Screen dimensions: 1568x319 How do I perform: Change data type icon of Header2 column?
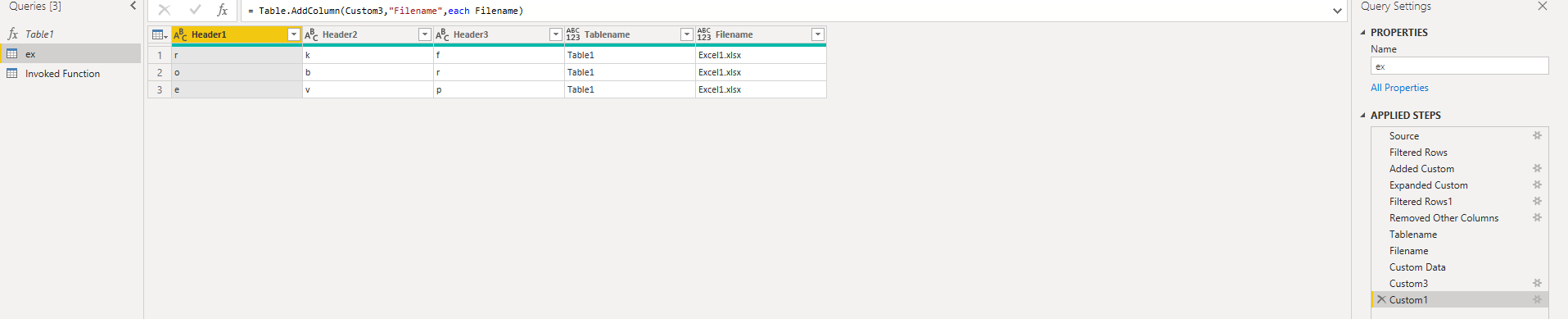click(x=311, y=34)
